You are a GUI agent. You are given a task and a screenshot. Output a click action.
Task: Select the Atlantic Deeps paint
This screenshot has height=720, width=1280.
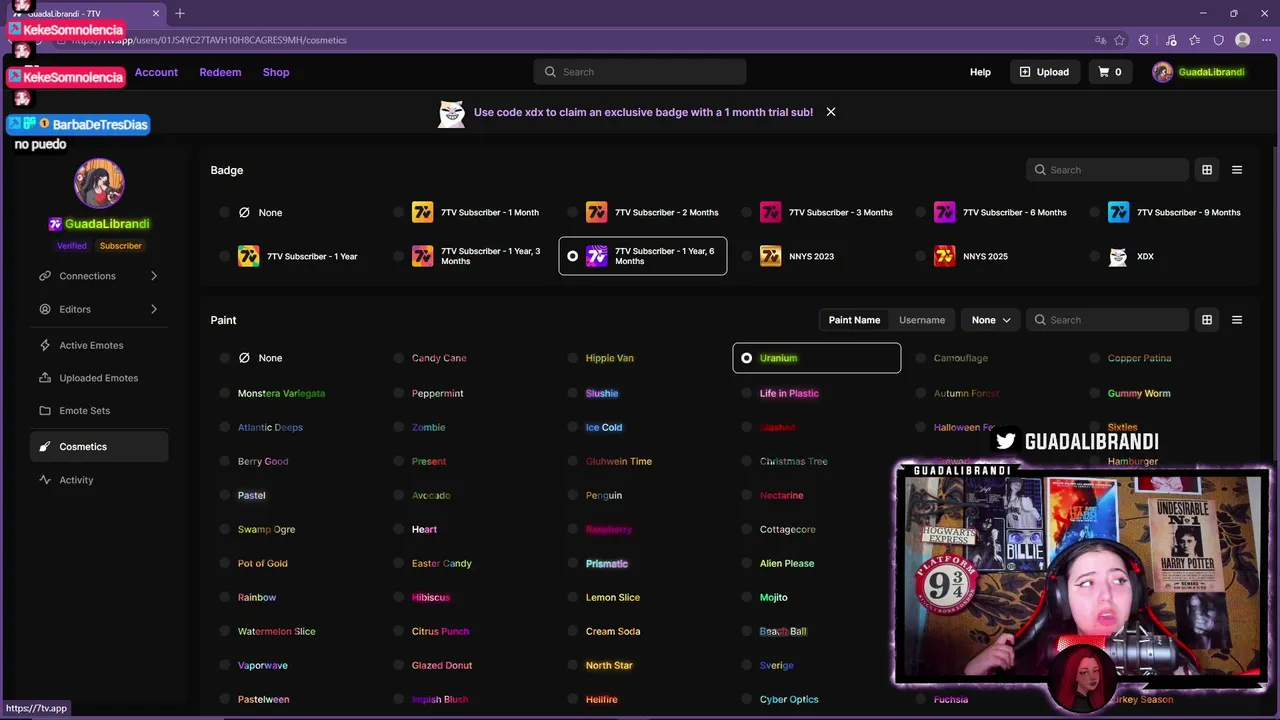pyautogui.click(x=270, y=427)
